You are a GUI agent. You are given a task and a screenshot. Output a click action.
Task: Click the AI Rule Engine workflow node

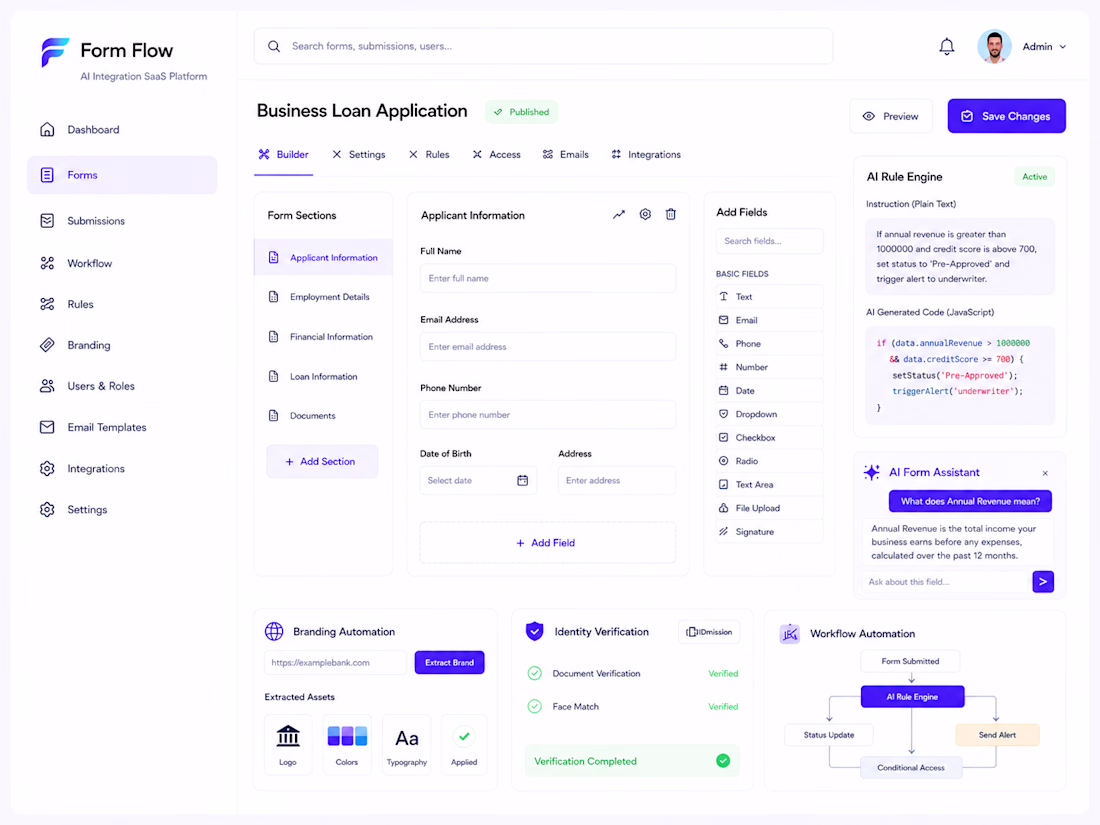(x=912, y=697)
